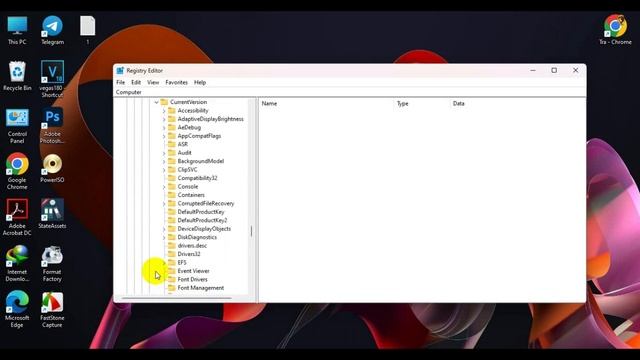Select the EFS key

182,262
